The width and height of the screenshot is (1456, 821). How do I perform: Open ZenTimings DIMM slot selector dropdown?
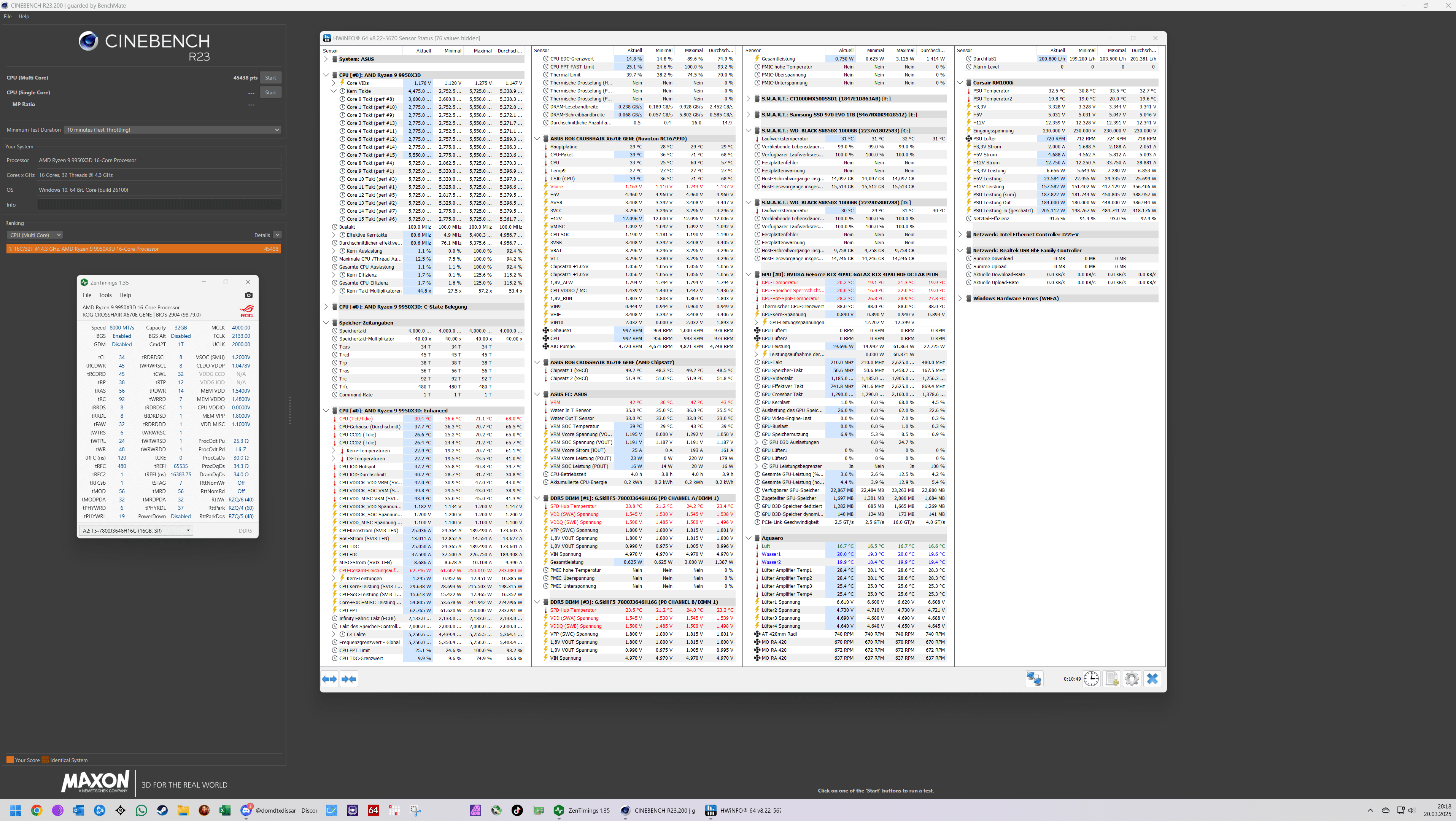(x=136, y=530)
